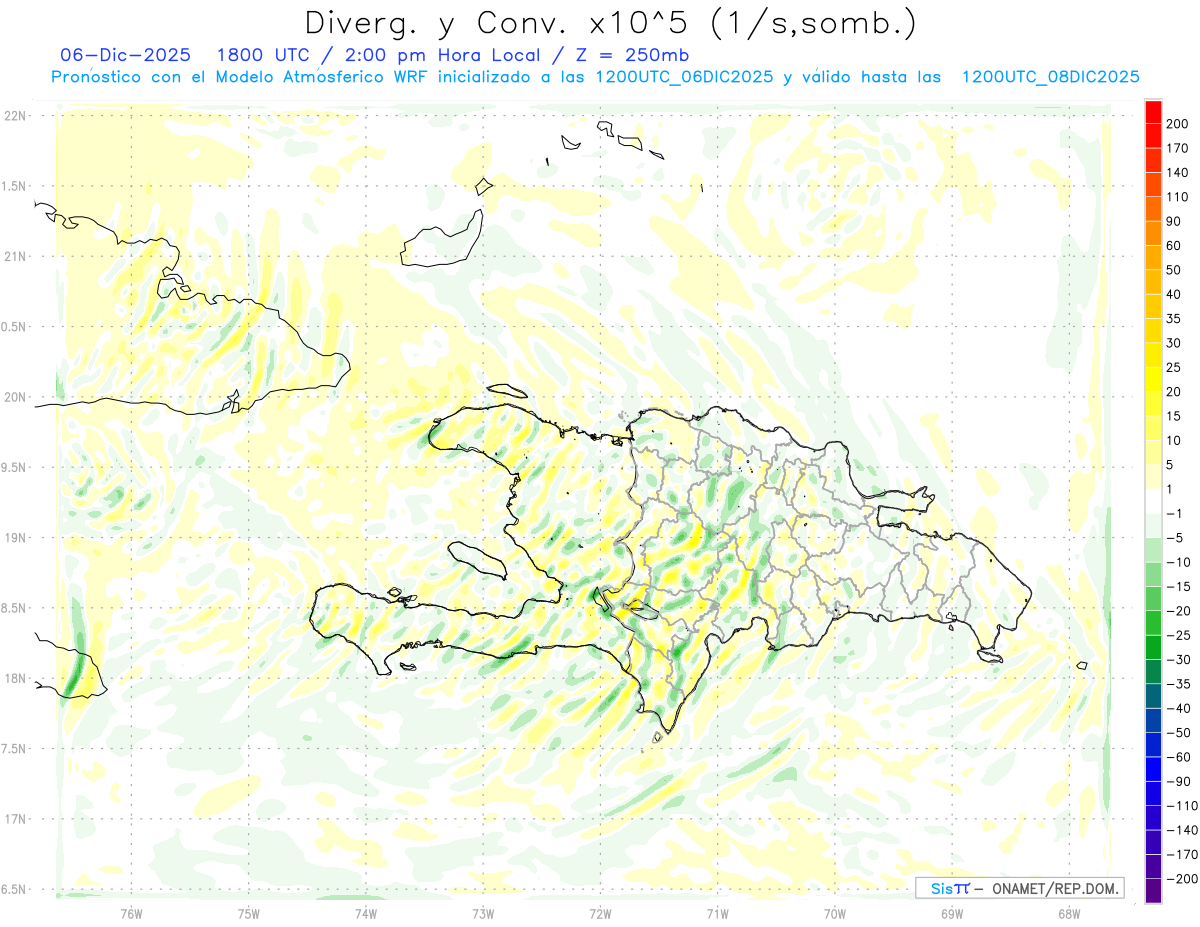Click the '1800 UTC' time label
This screenshot has width=1200, height=927.
tap(261, 55)
